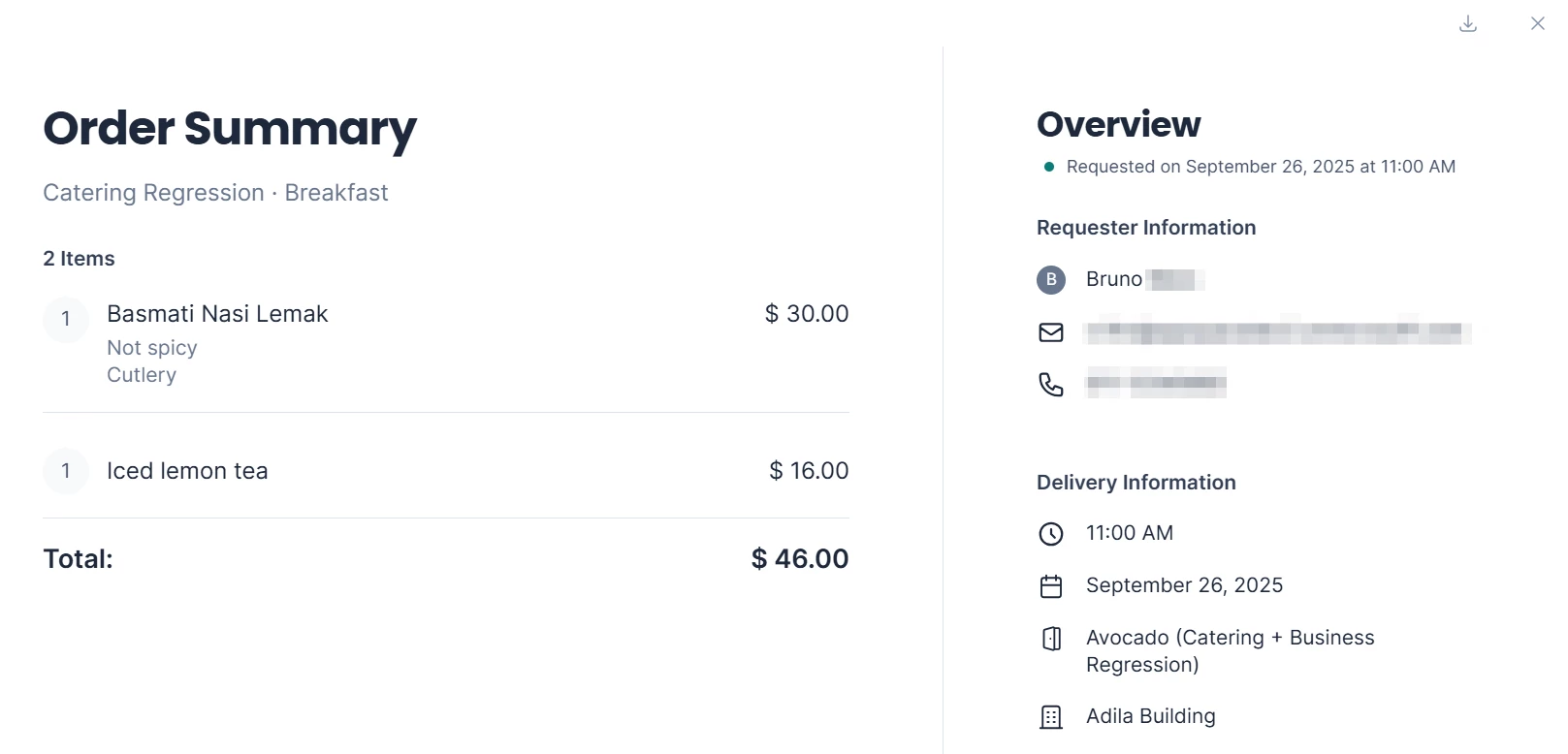
Task: Click the blurred requester phone number
Action: coord(1156,383)
